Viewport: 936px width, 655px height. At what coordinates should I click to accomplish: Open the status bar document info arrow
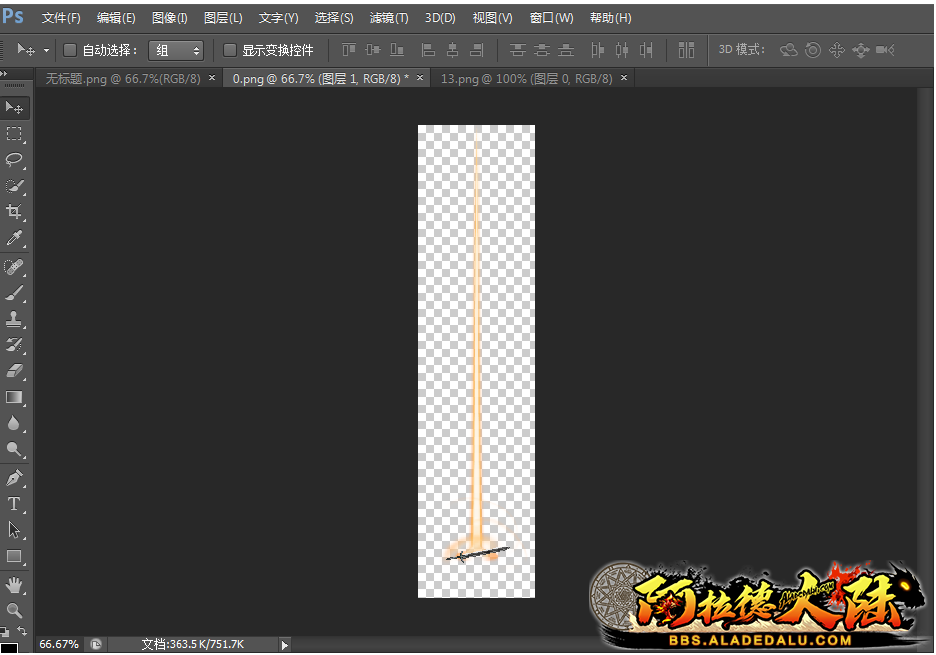click(x=285, y=645)
